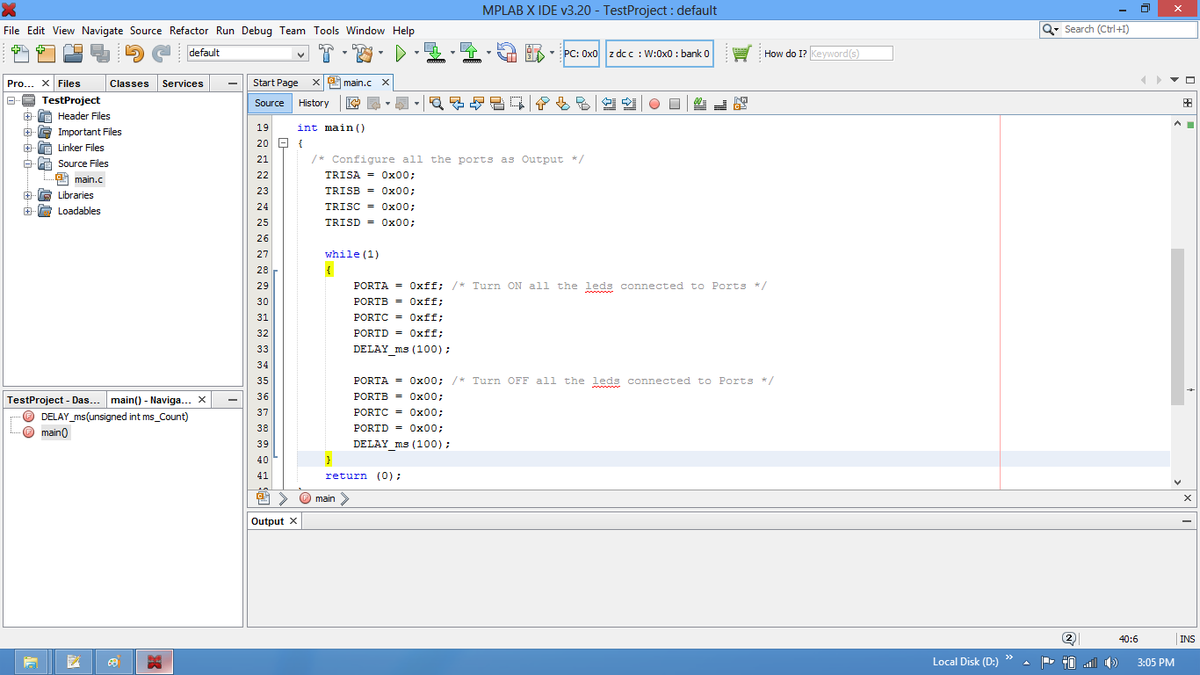The width and height of the screenshot is (1200, 675).
Task: Click the New Project toolbar icon
Action: pyautogui.click(x=47, y=53)
